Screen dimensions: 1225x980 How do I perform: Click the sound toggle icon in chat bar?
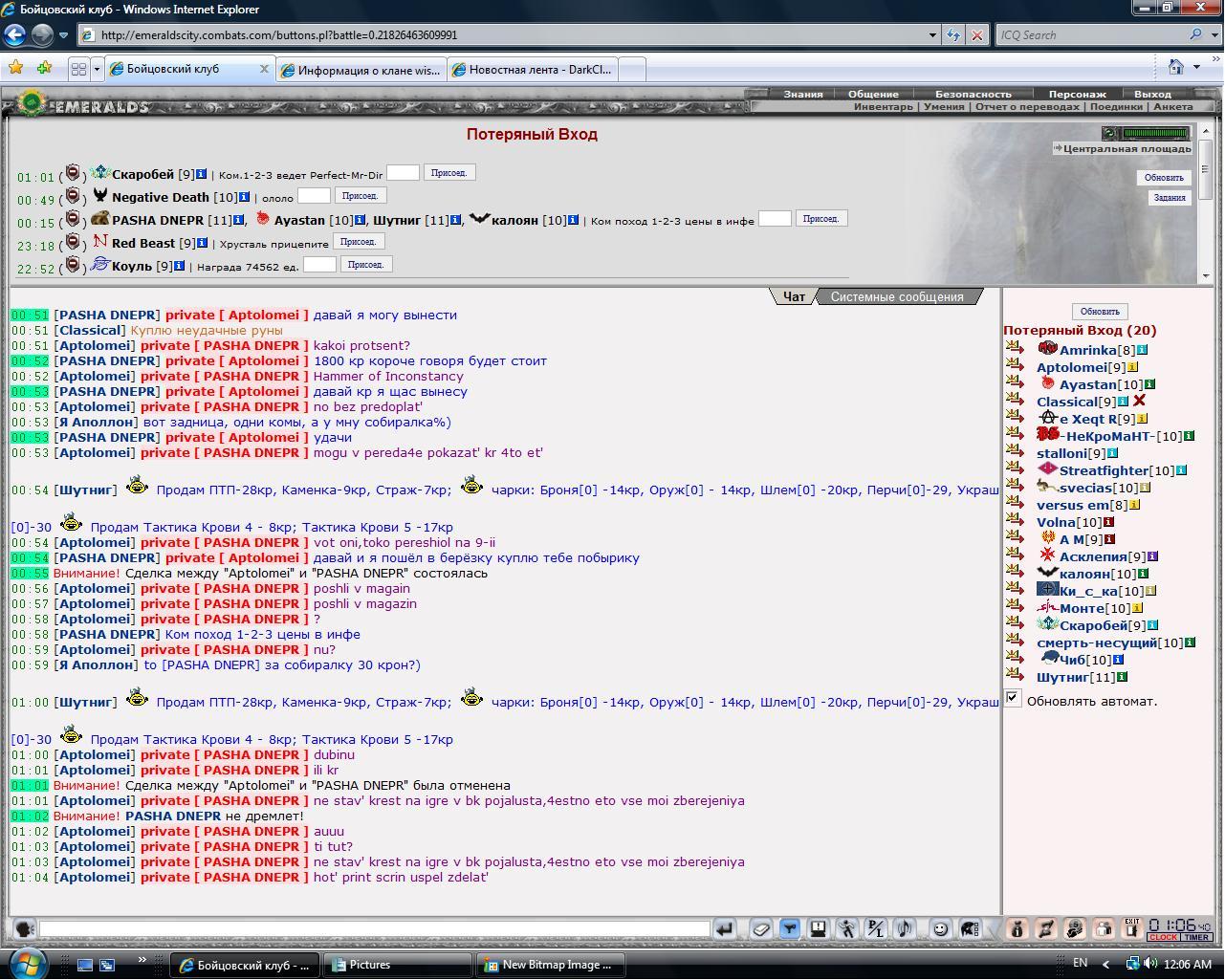pos(905,928)
